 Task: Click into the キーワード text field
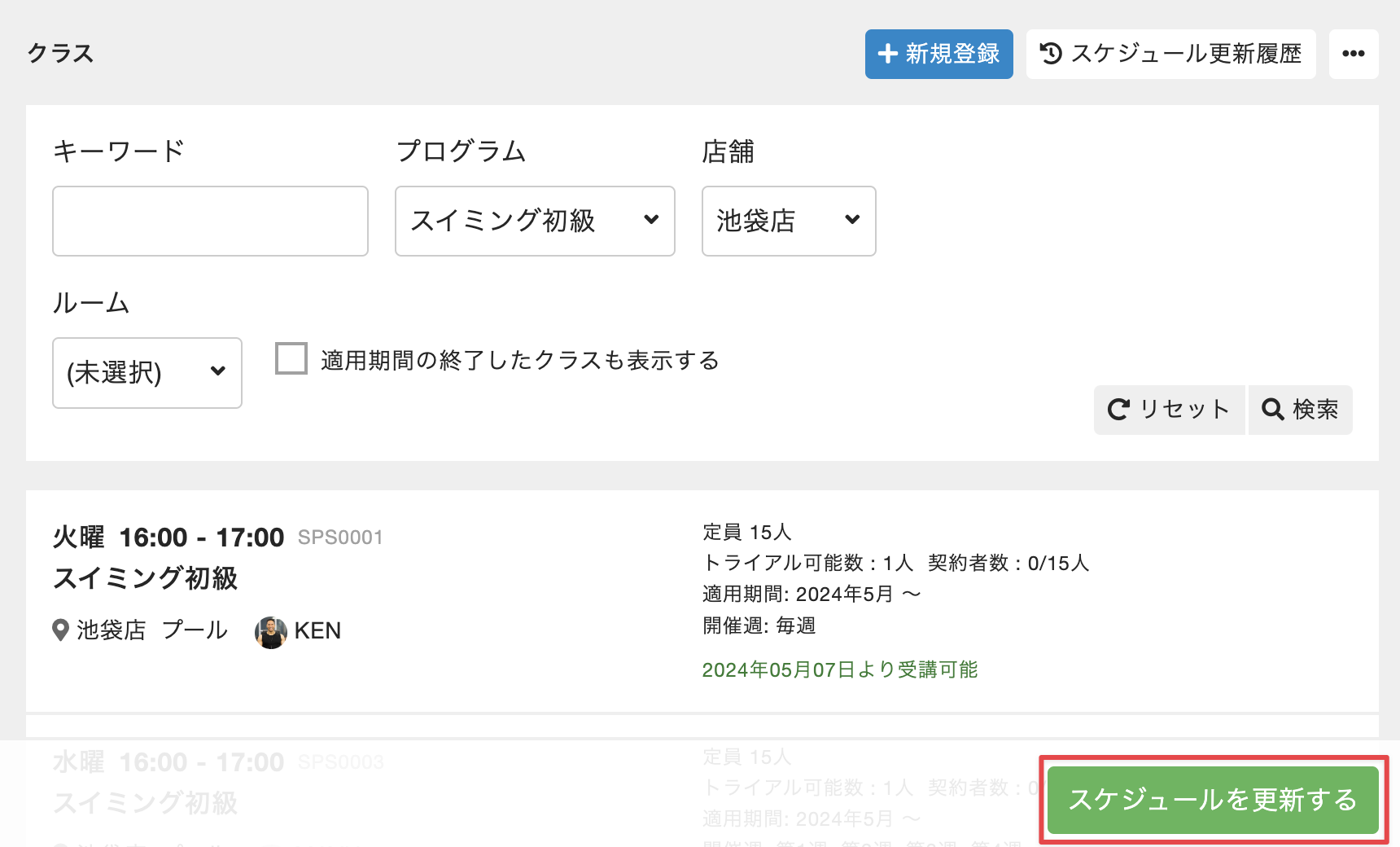click(210, 221)
